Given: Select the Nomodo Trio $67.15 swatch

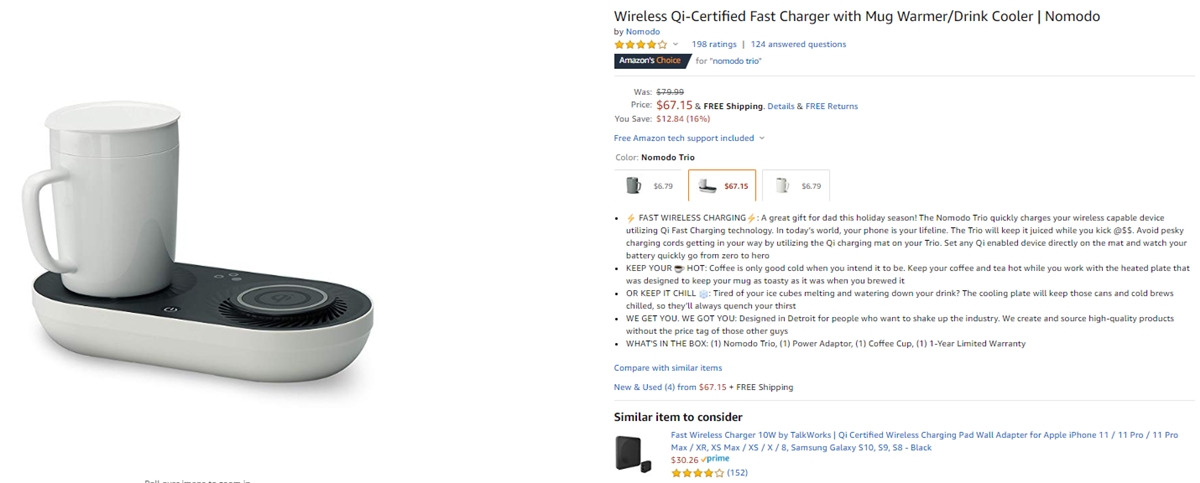Looking at the screenshot, I should tap(722, 185).
